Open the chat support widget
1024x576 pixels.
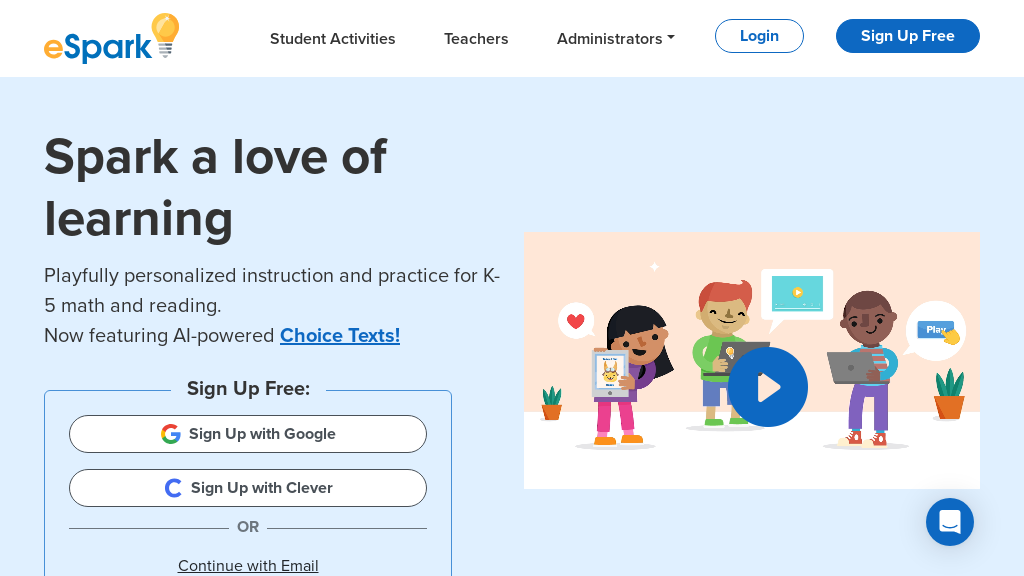point(949,522)
